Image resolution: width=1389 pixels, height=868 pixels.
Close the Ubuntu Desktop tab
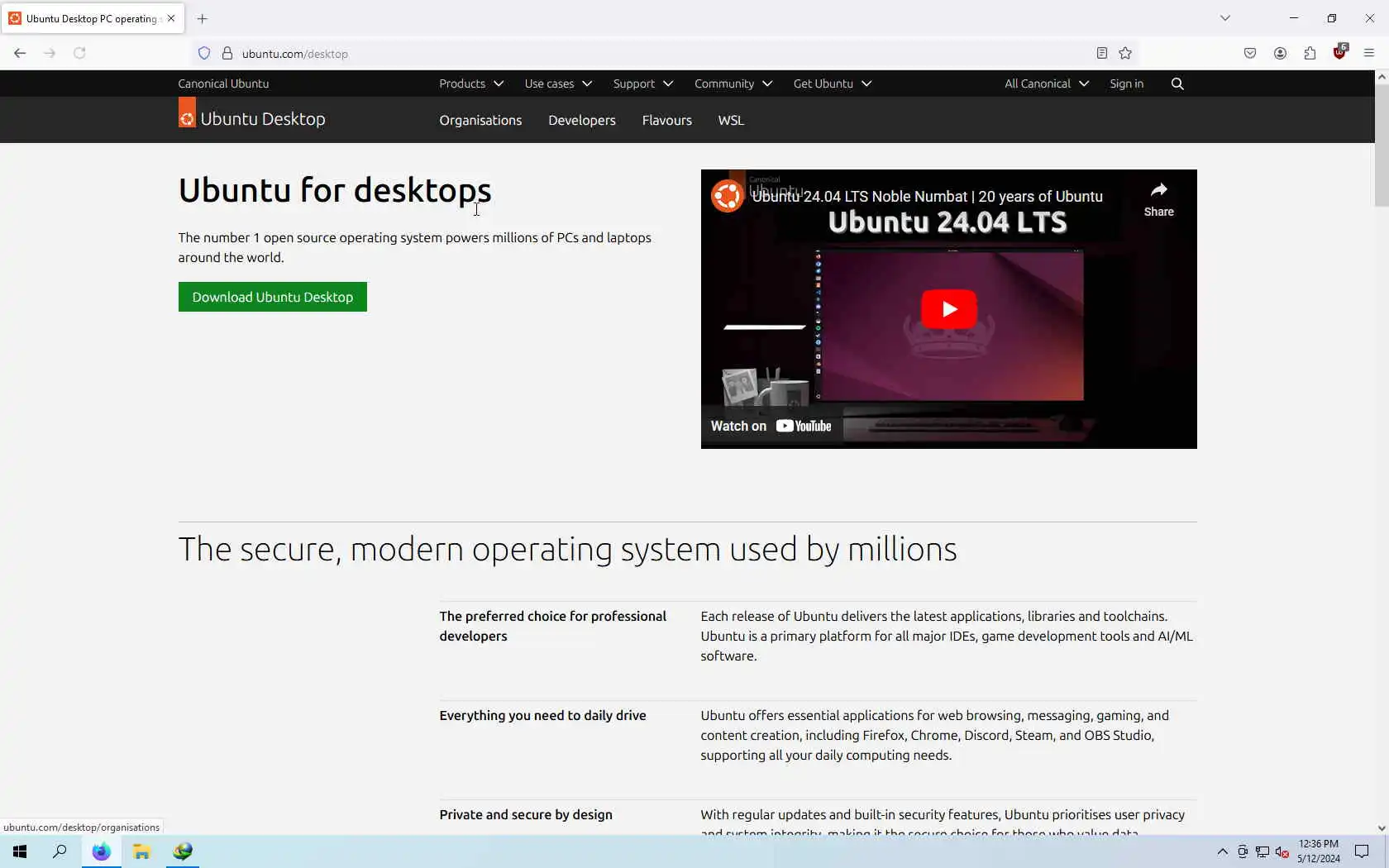[171, 18]
